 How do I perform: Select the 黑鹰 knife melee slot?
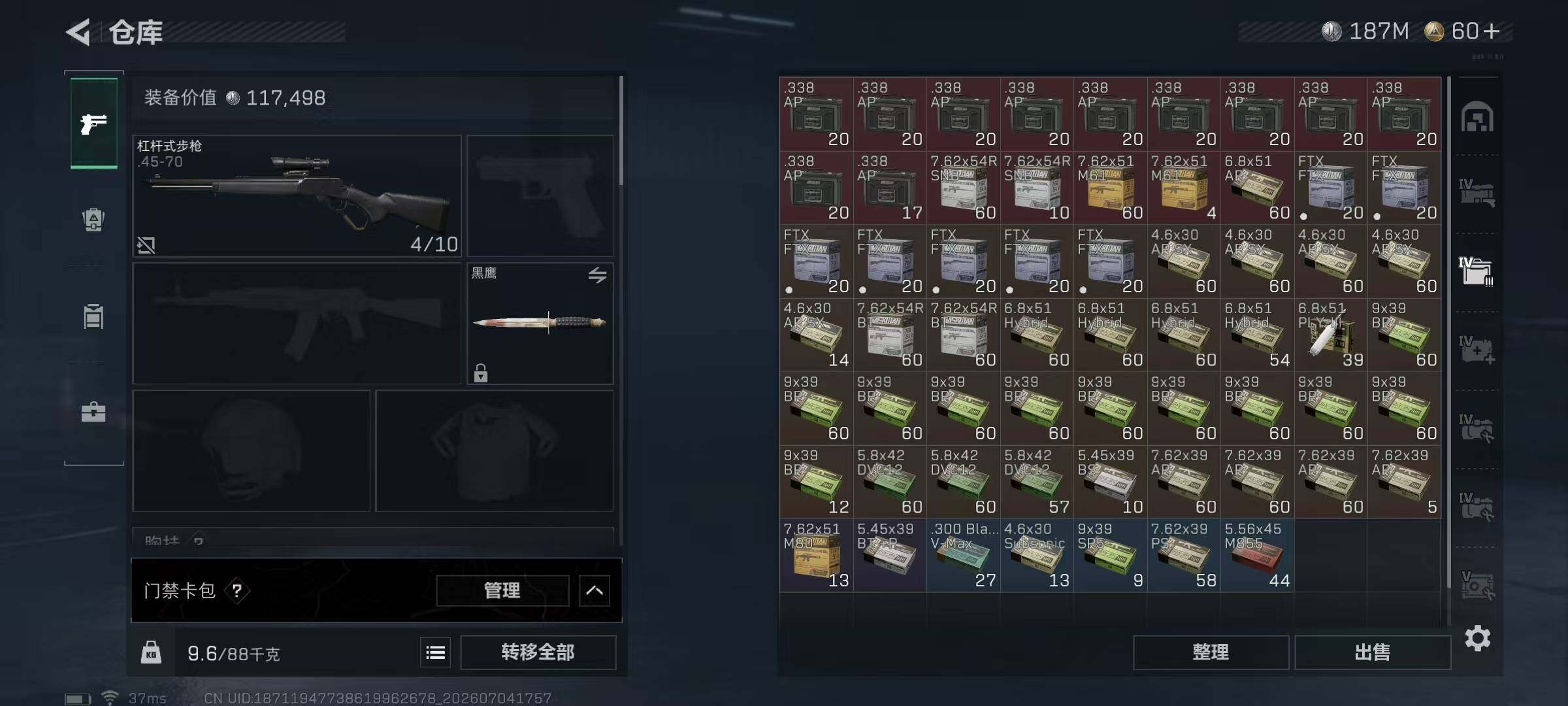[x=540, y=323]
